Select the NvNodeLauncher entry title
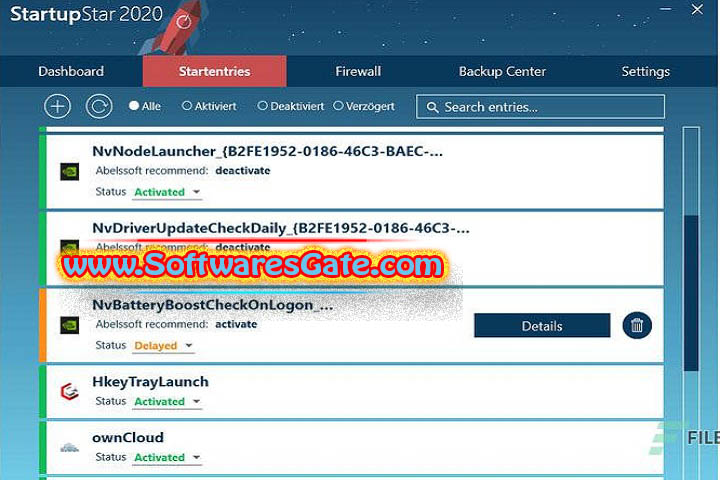720x480 pixels. pyautogui.click(x=267, y=151)
